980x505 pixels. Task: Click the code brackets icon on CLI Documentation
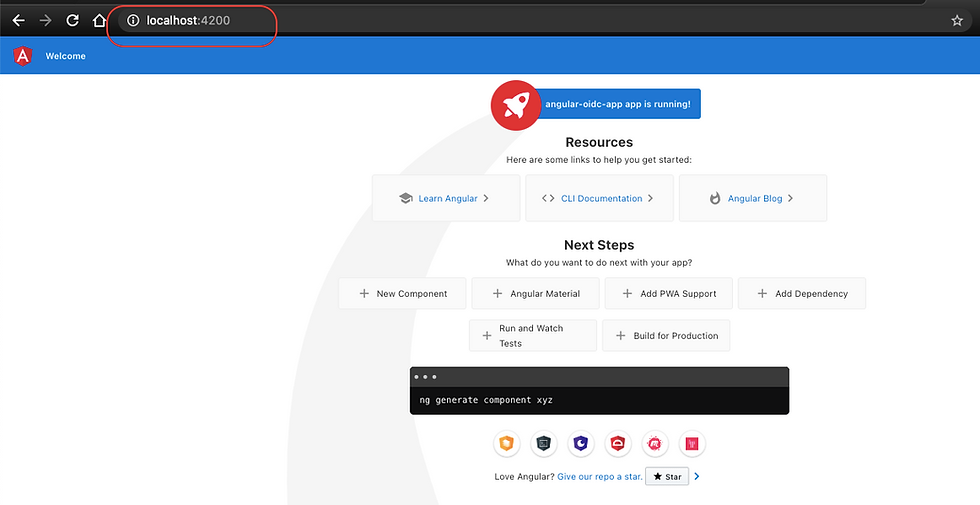(x=548, y=198)
